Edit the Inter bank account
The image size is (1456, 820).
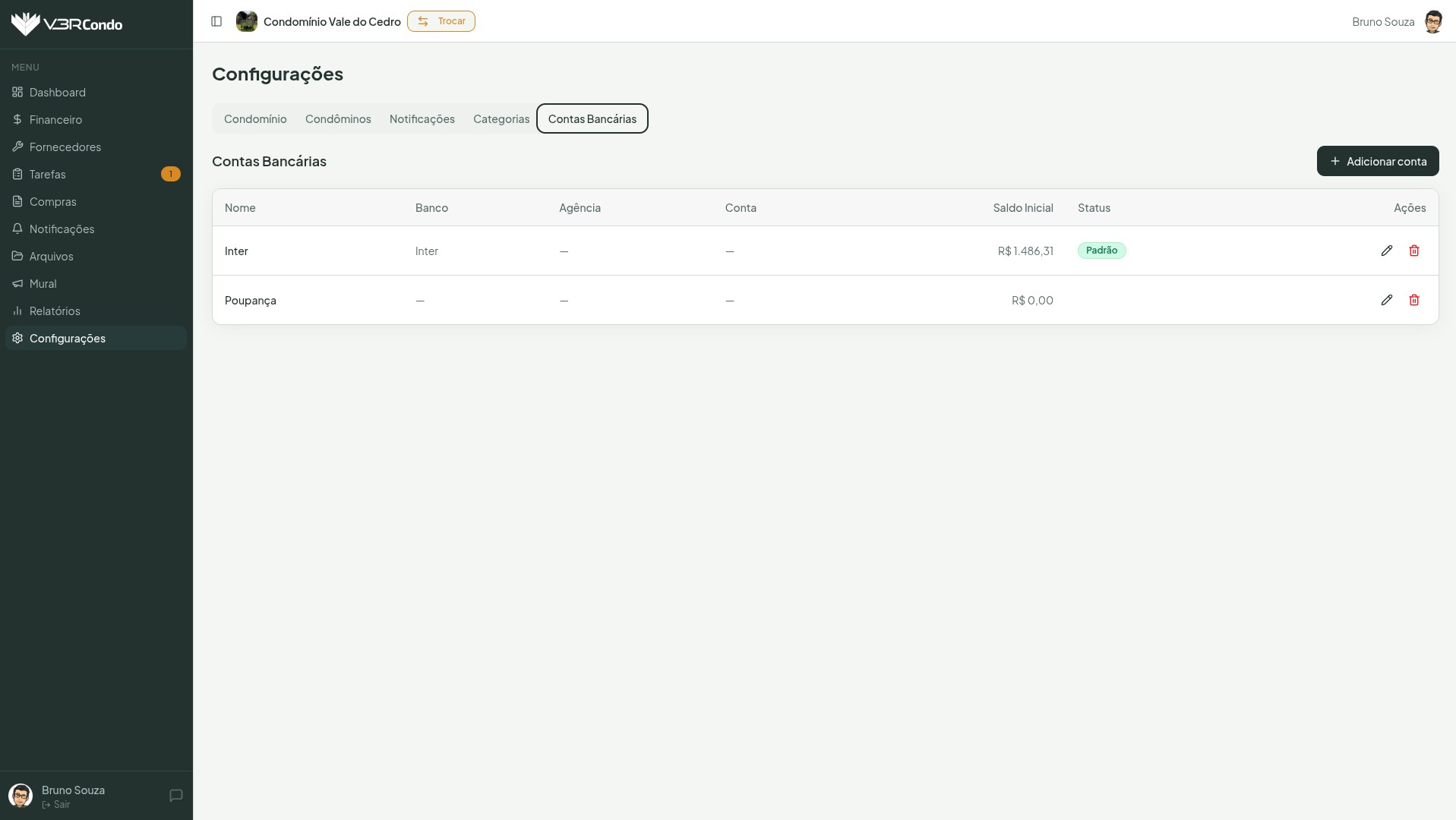pos(1386,251)
